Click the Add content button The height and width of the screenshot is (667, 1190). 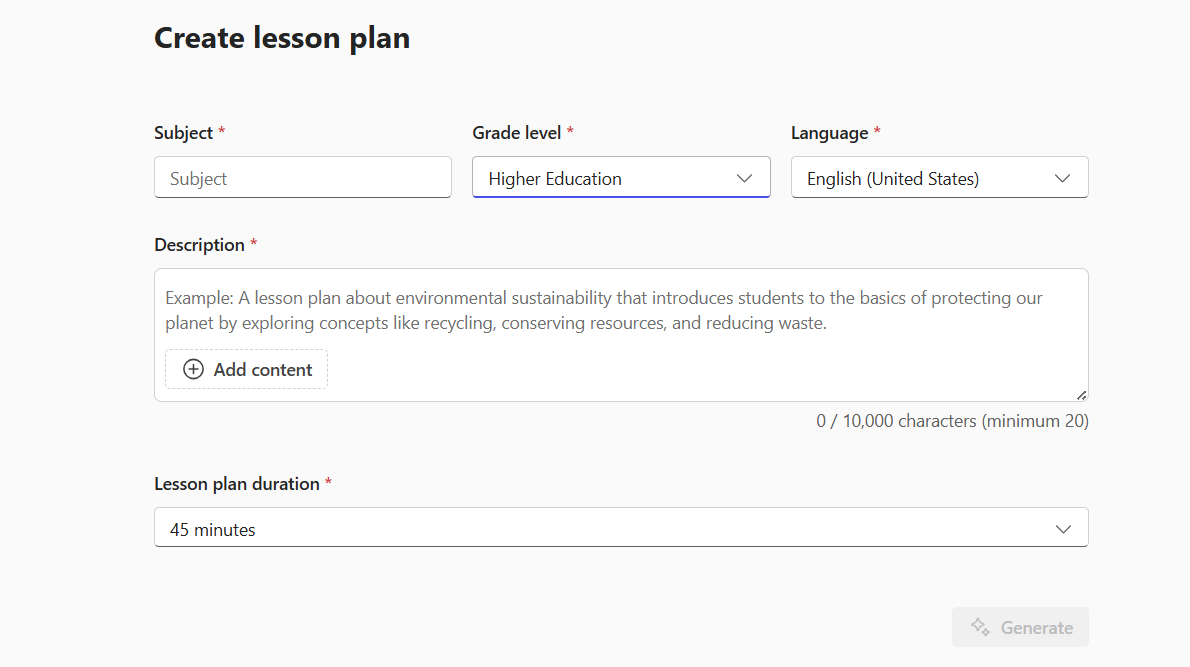pyautogui.click(x=246, y=369)
